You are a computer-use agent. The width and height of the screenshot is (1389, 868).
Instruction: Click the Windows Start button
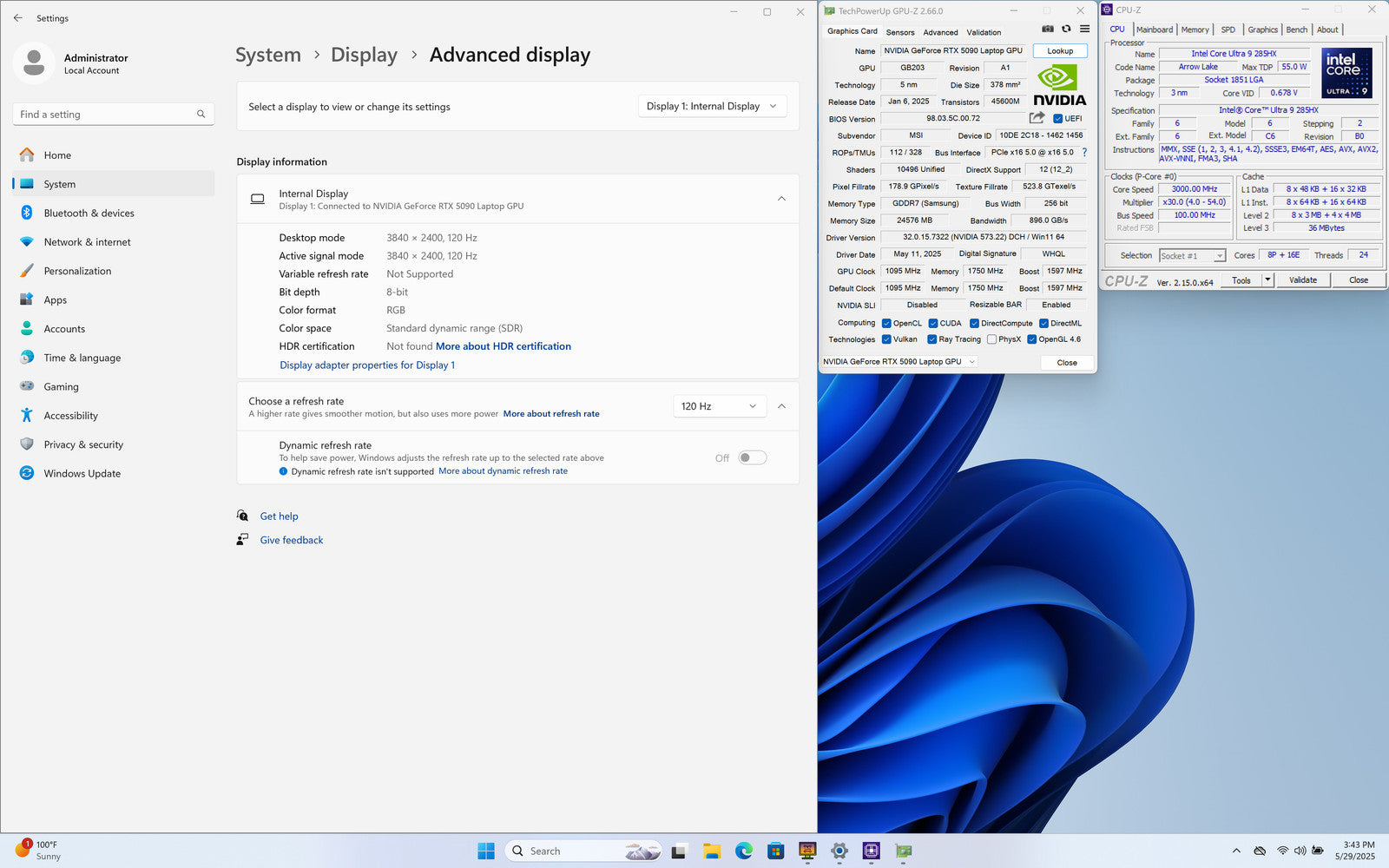[x=486, y=851]
